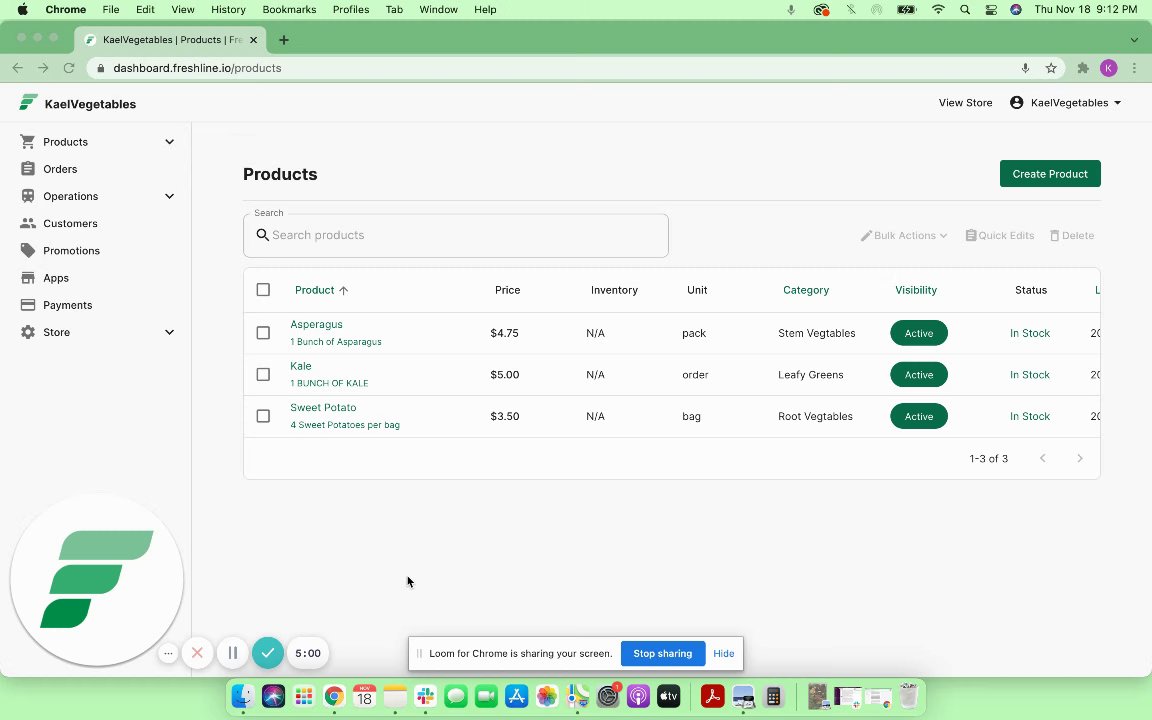
Task: Check the Kale row checkbox
Action: coord(263,375)
